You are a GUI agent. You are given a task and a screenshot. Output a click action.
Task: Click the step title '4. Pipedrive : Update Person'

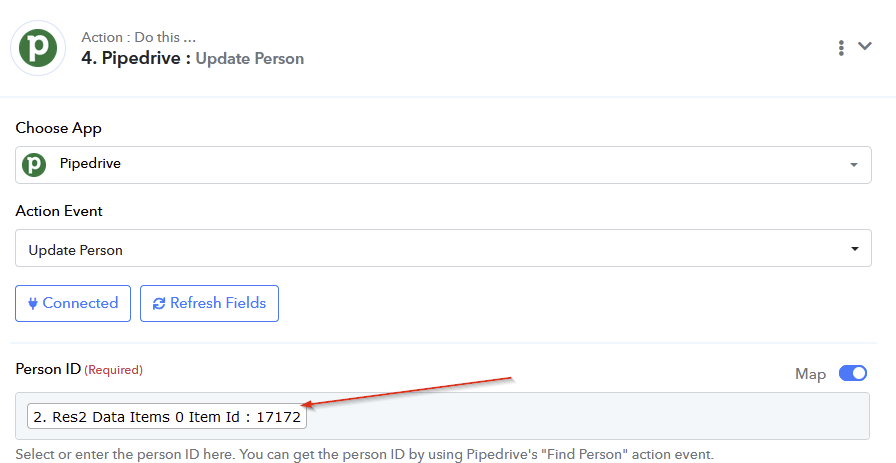[193, 58]
